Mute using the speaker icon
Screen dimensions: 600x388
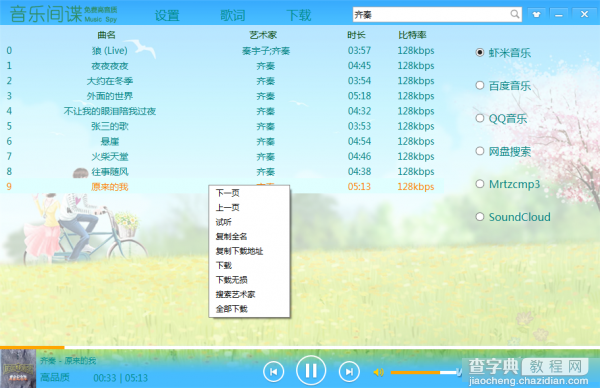coord(378,372)
